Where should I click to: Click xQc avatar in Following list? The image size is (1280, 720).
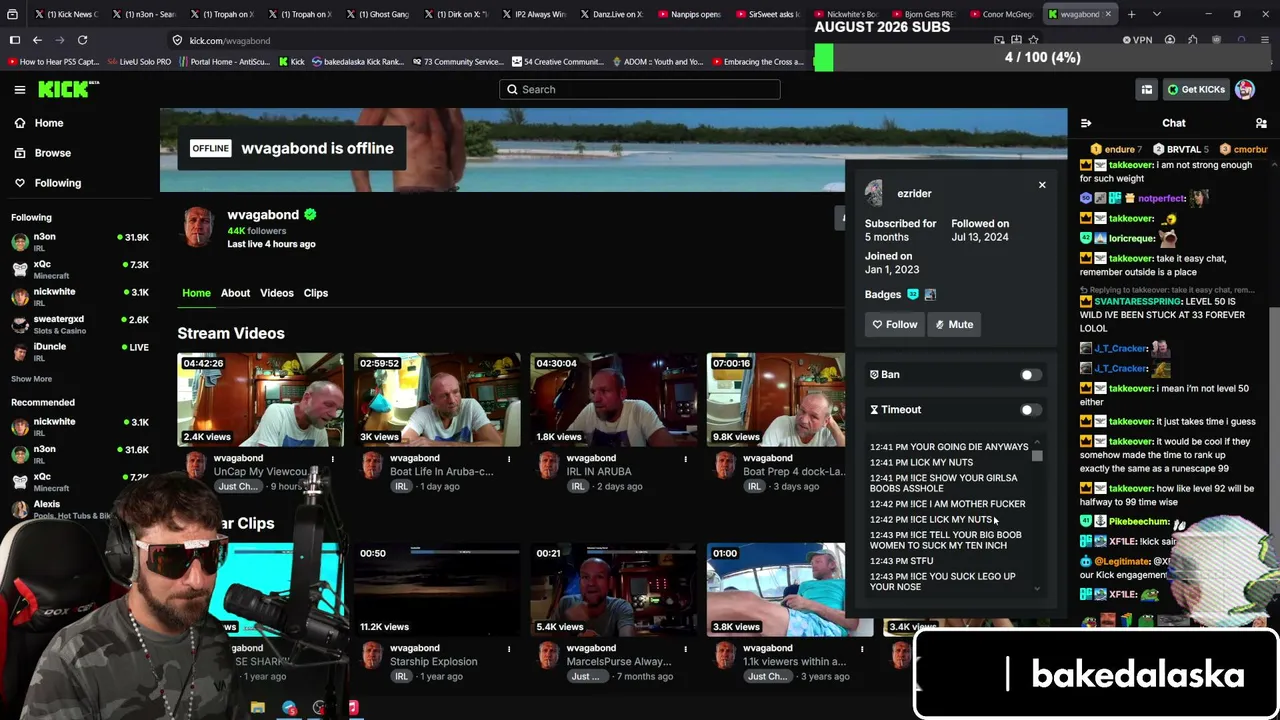point(20,269)
